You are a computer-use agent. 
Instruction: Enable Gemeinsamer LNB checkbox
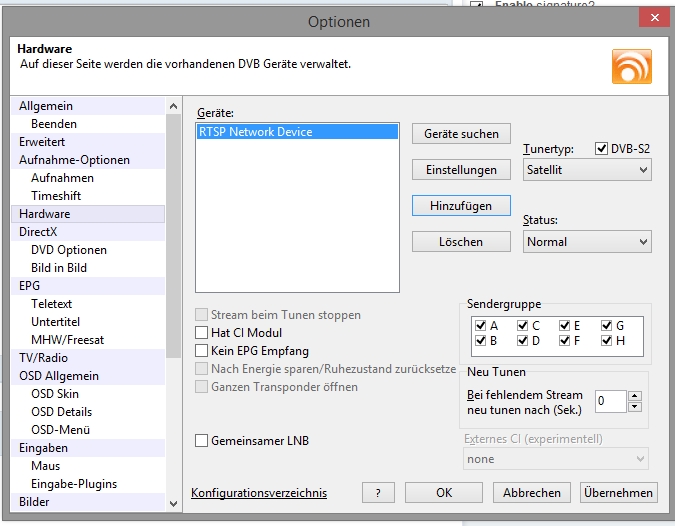click(x=202, y=440)
